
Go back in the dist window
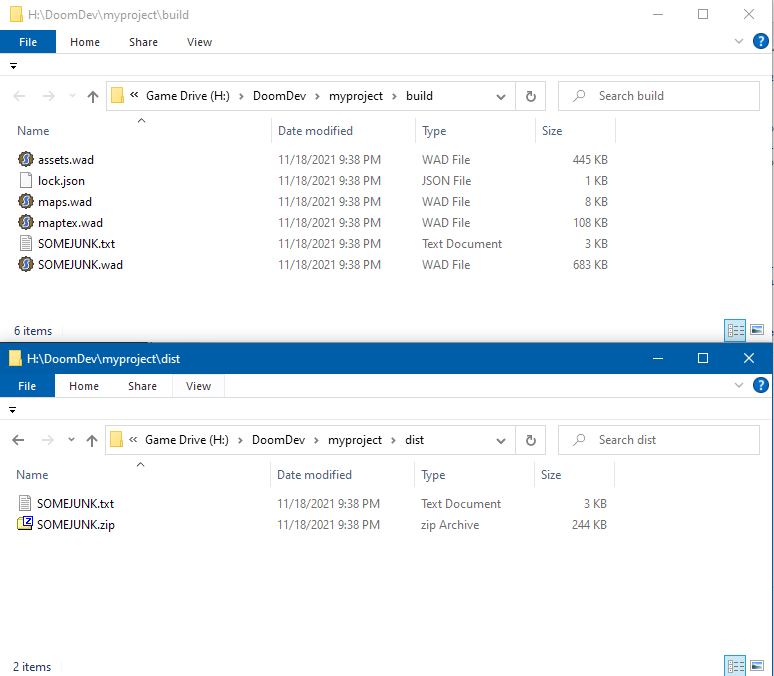pos(18,440)
